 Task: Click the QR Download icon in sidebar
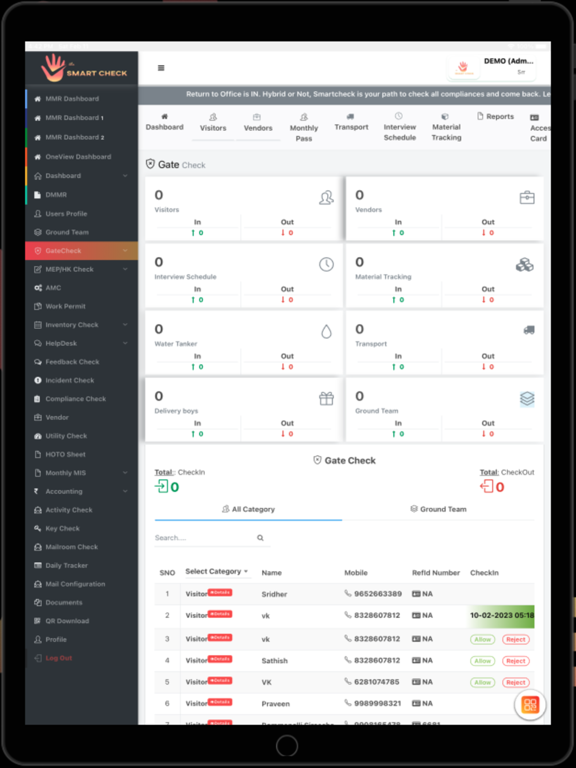click(x=38, y=621)
